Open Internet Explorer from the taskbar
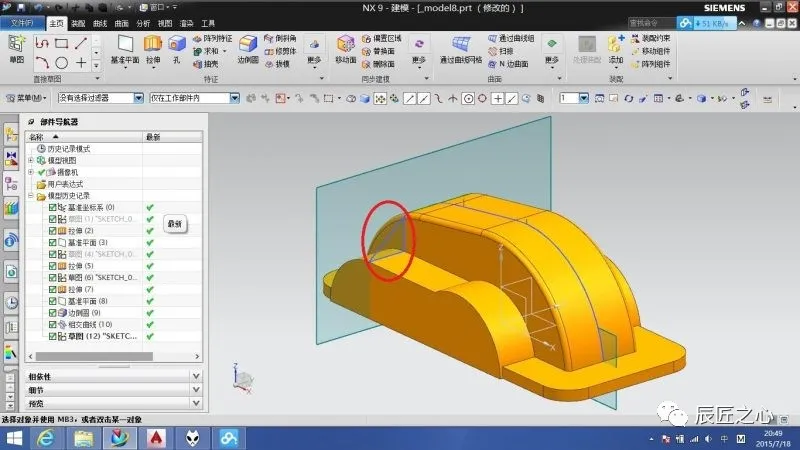This screenshot has height=450, width=800. (x=45, y=437)
